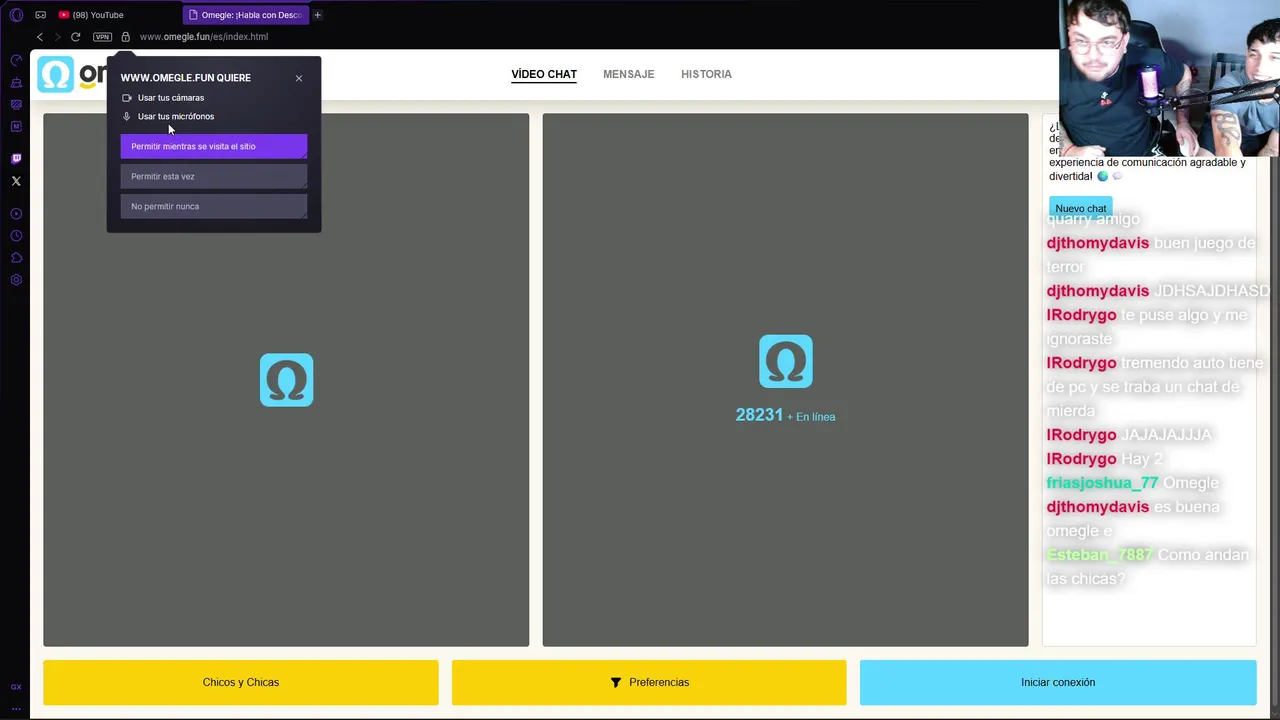This screenshot has height=720, width=1280.
Task: Open GX Corner gamepad icon in tab bar
Action: [40, 15]
